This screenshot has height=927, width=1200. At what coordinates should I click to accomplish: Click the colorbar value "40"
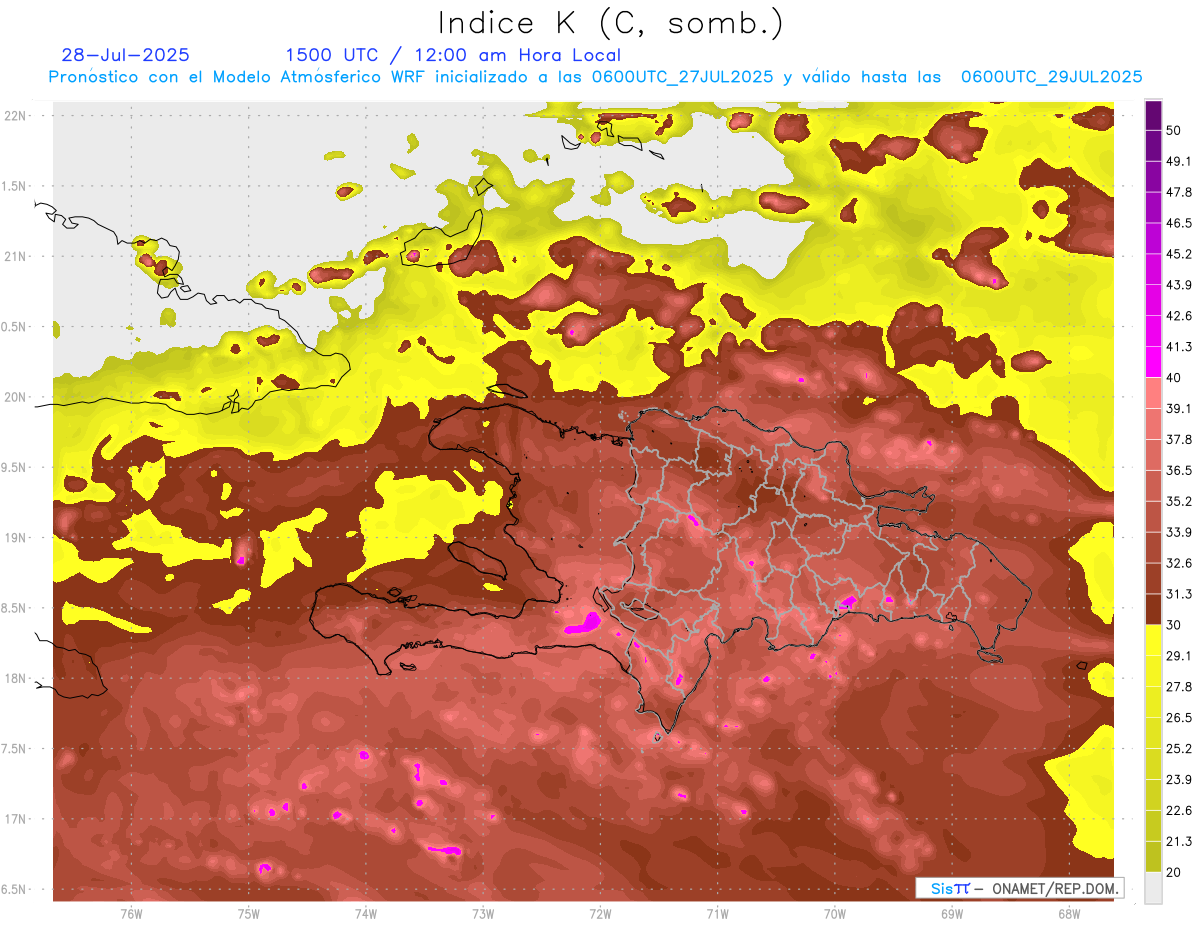1174,378
